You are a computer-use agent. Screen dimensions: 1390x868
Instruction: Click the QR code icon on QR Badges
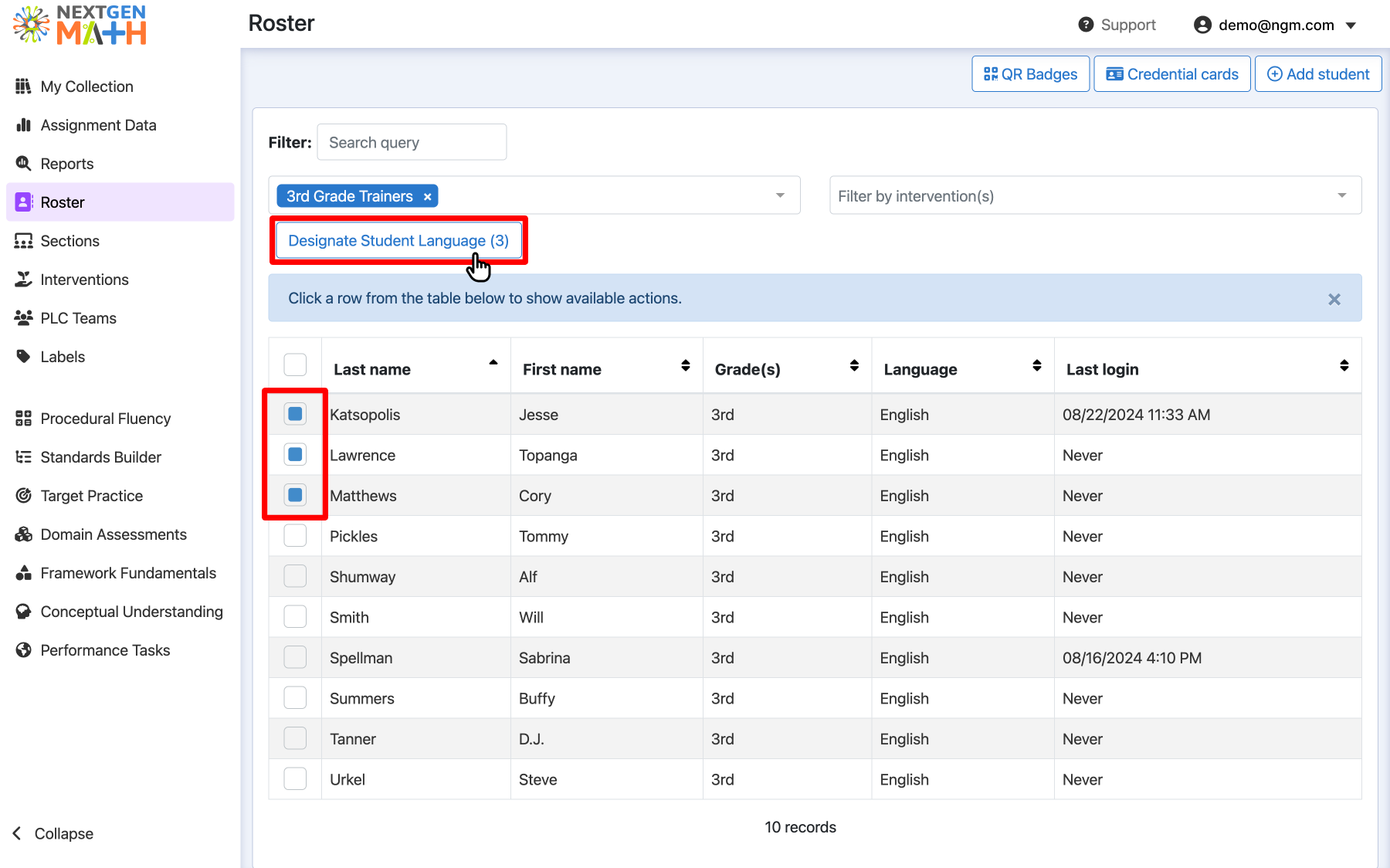990,74
